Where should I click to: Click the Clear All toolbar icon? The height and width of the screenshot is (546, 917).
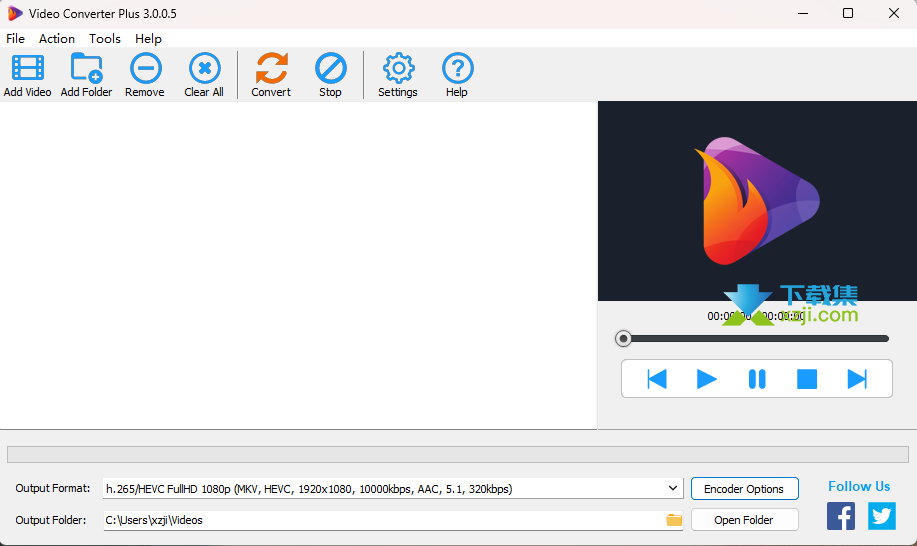point(205,68)
